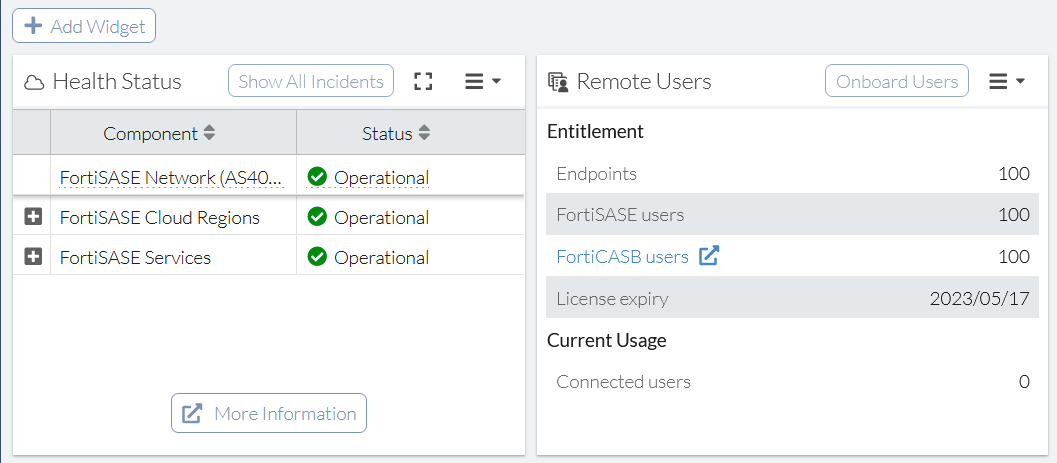
Task: Select the FortiSASE Cloud Regions label
Action: (160, 218)
